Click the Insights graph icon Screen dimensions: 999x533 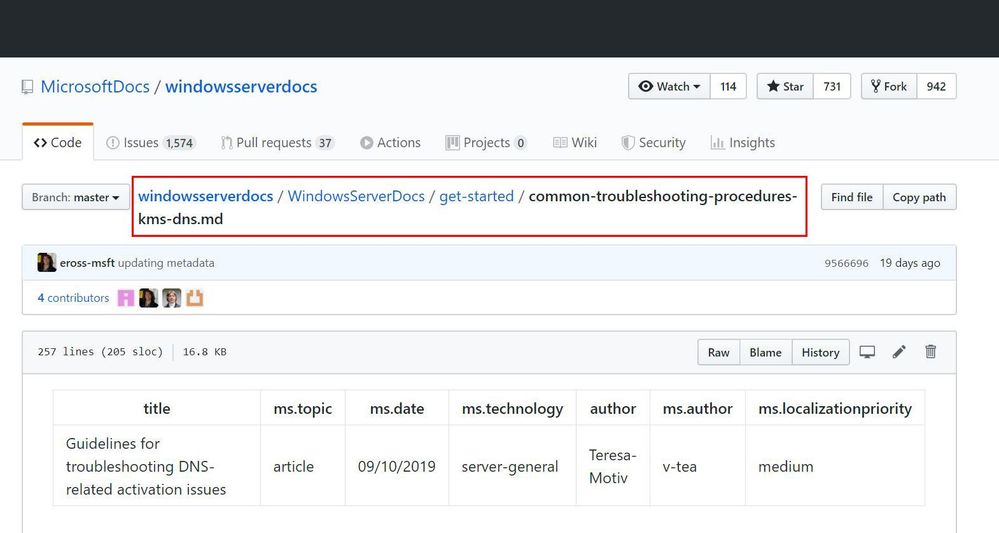[717, 143]
